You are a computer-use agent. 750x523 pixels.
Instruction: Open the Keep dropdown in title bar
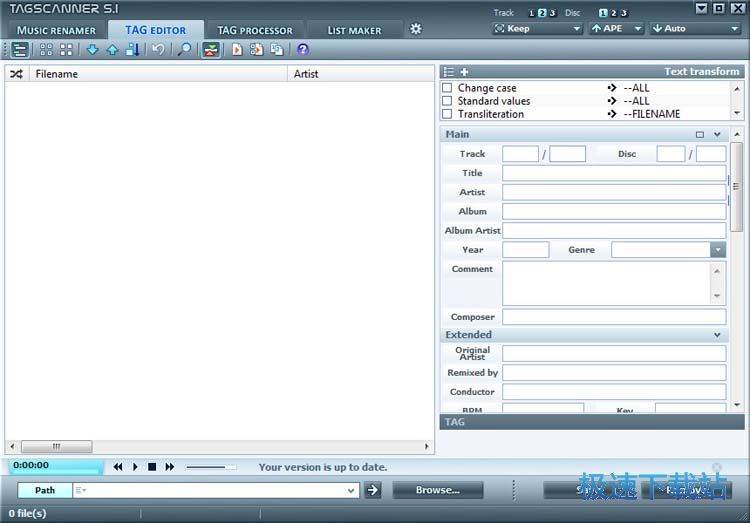pos(537,29)
